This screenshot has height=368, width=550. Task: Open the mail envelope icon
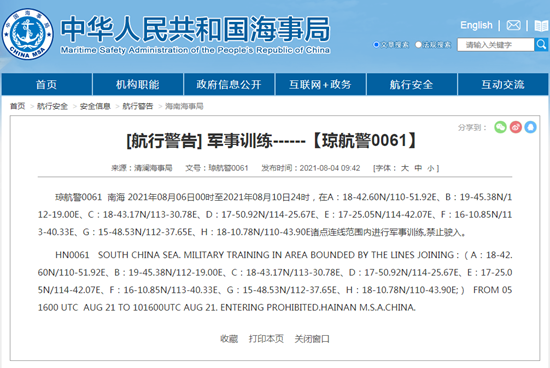(514, 25)
